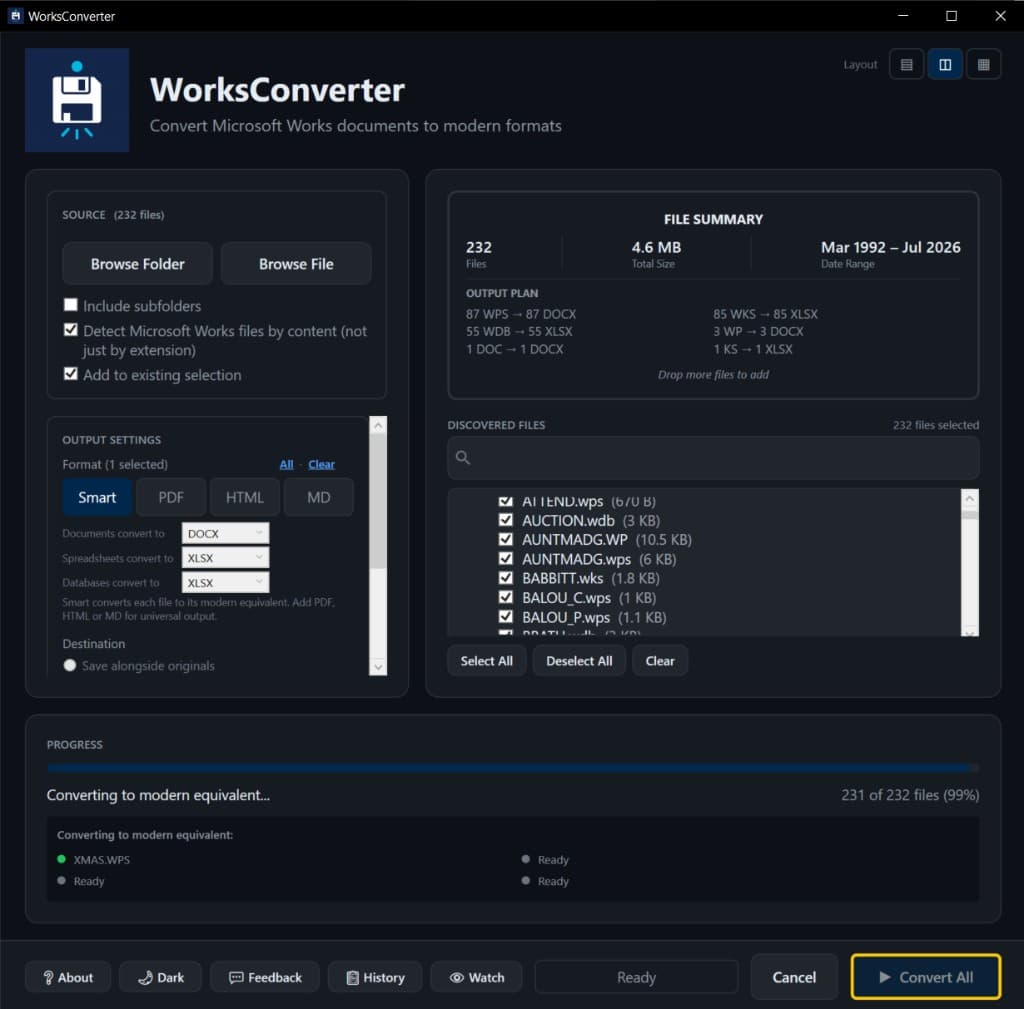Switch to two-column layout icon
Image resolution: width=1024 pixels, height=1009 pixels.
coord(945,65)
